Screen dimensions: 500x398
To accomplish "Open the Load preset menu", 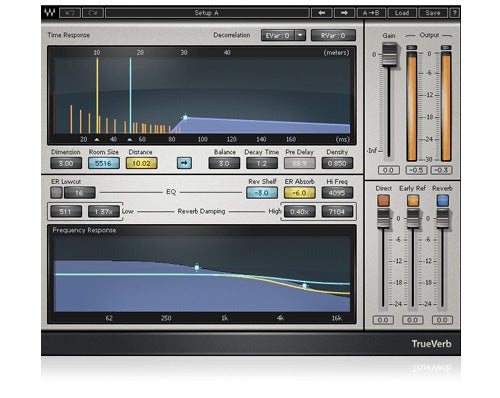I will point(402,13).
